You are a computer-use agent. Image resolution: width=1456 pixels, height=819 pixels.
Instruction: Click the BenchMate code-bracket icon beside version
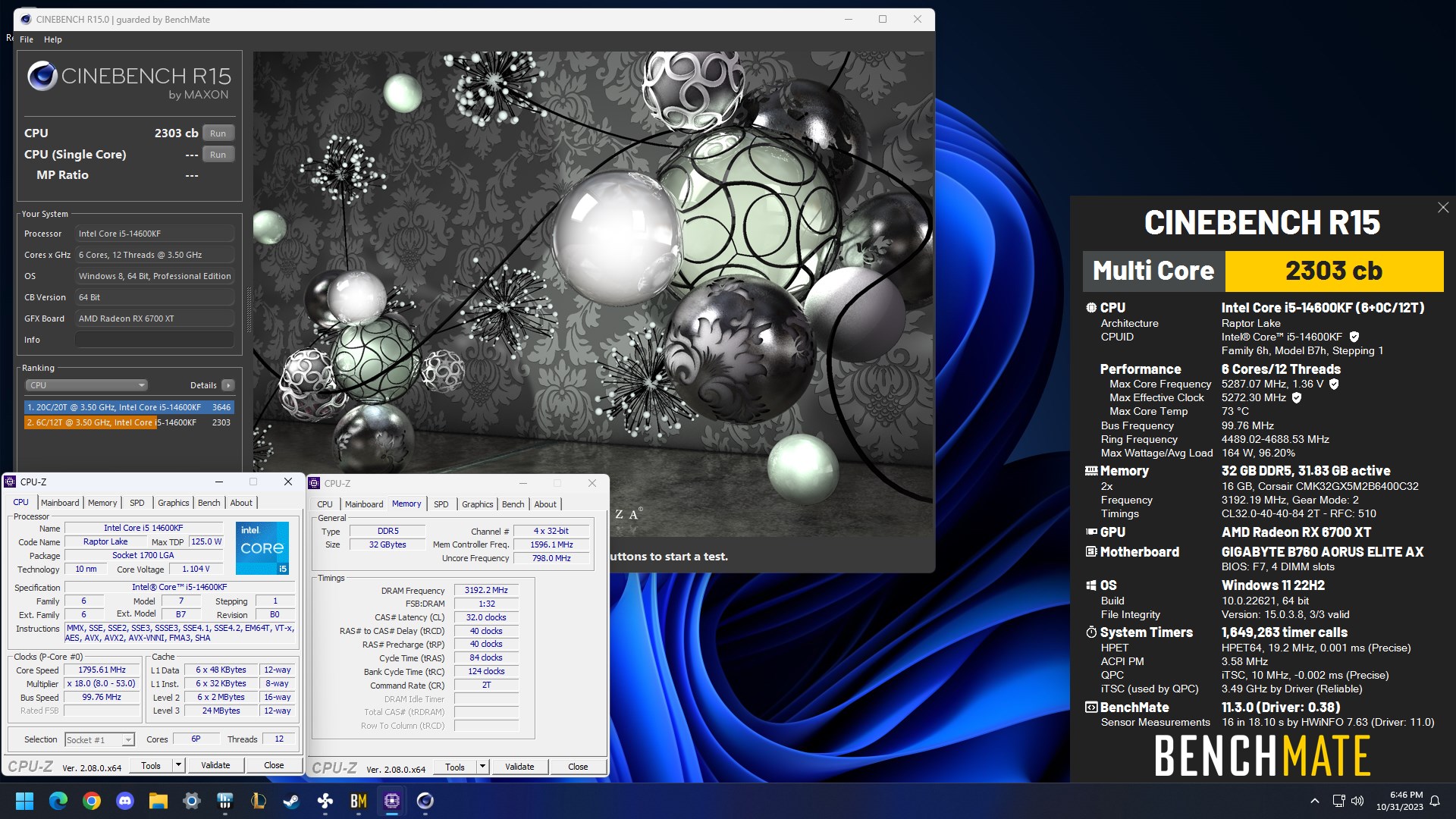click(x=1091, y=708)
